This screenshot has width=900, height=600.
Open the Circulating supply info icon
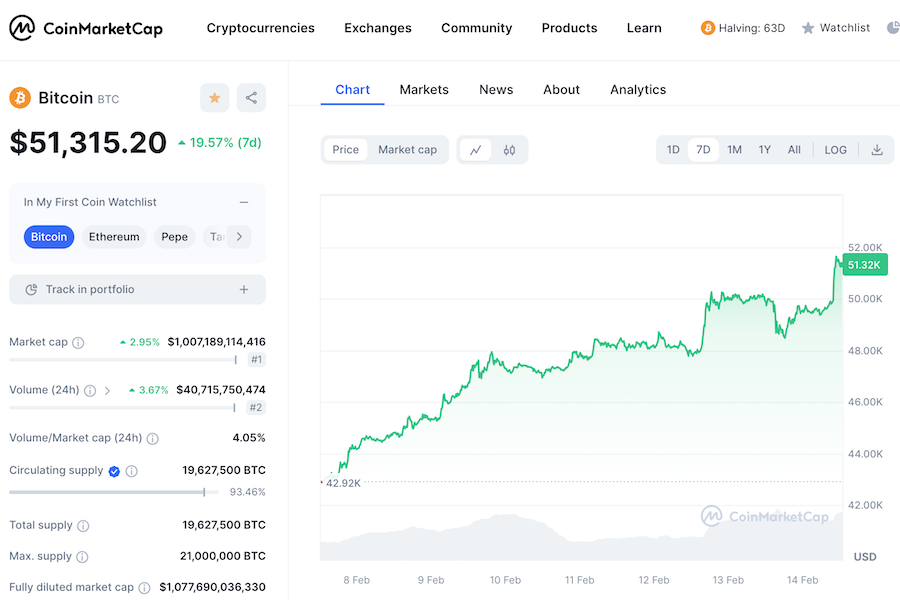(x=131, y=471)
